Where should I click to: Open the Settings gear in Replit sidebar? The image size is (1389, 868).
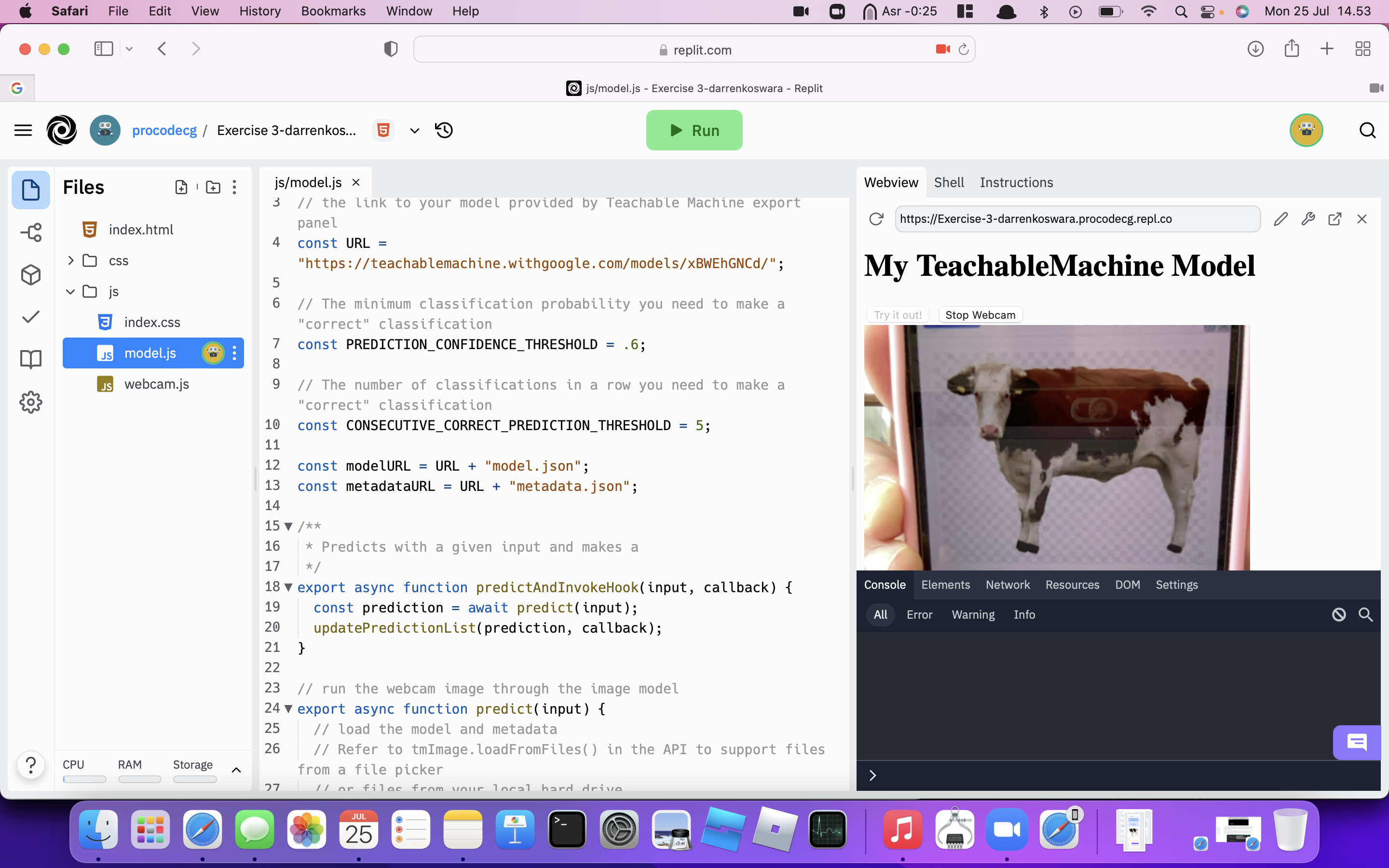(30, 402)
